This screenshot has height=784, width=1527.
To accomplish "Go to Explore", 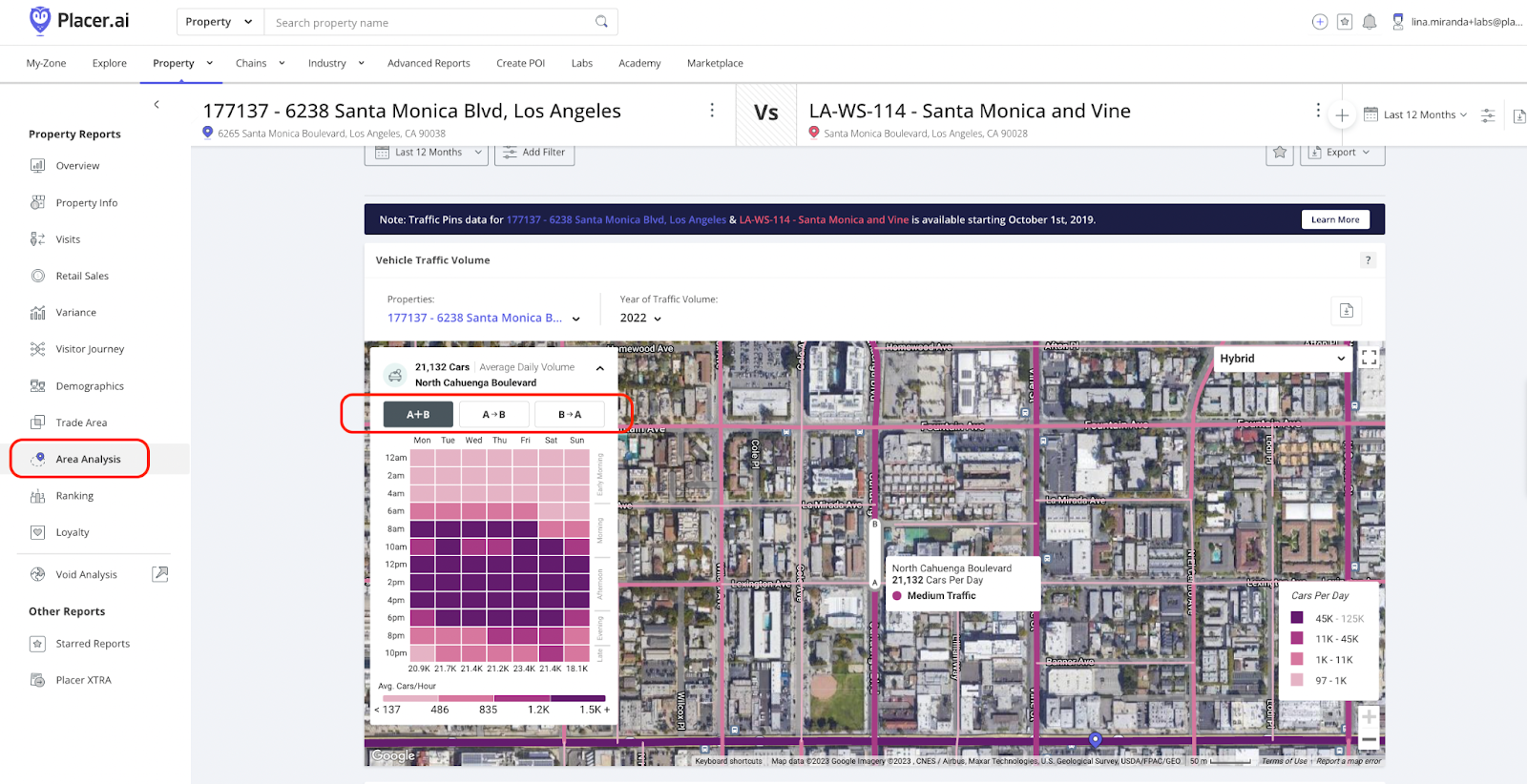I will [110, 63].
